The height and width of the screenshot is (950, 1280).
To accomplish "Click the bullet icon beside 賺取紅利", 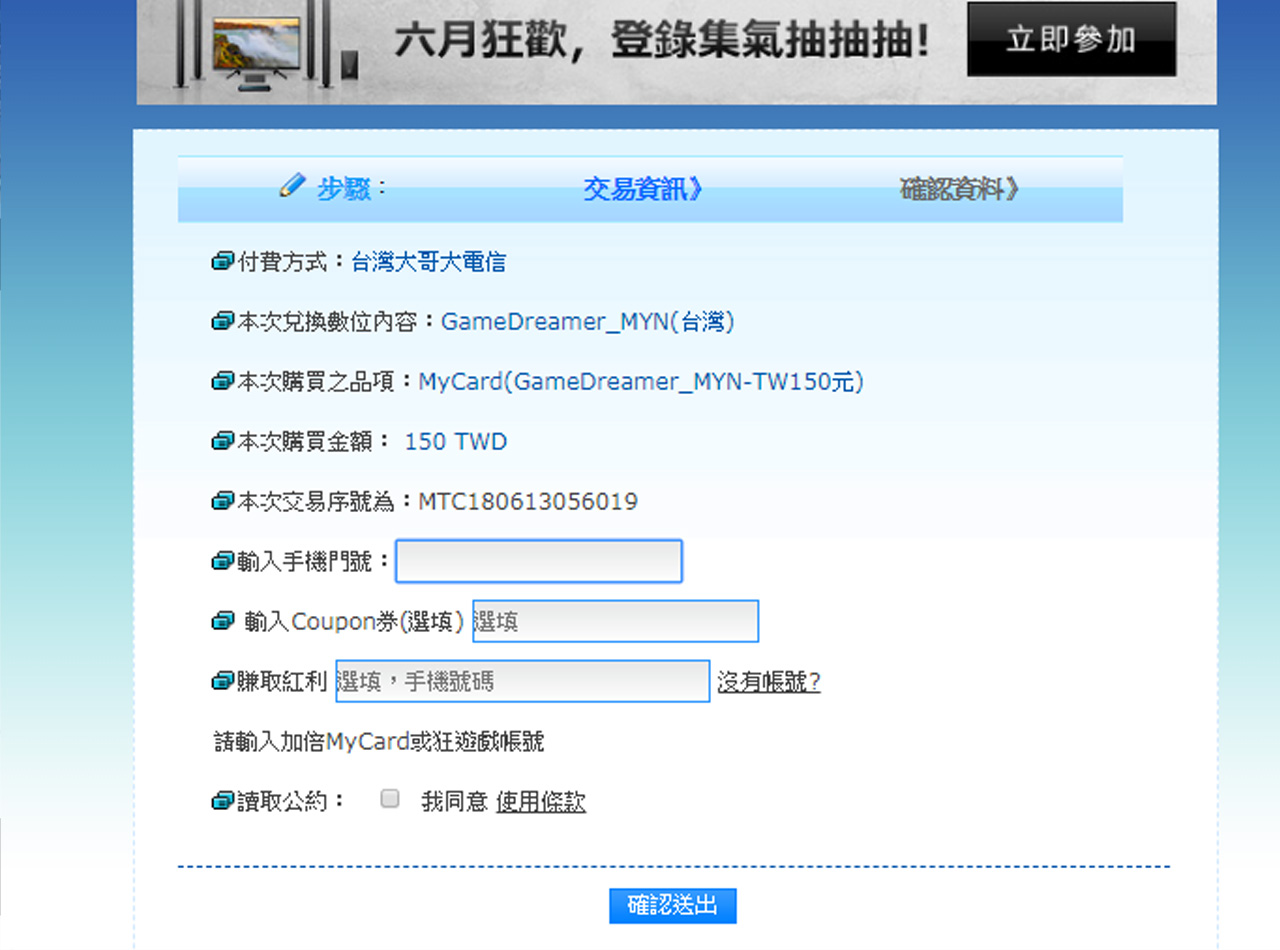I will coord(222,682).
